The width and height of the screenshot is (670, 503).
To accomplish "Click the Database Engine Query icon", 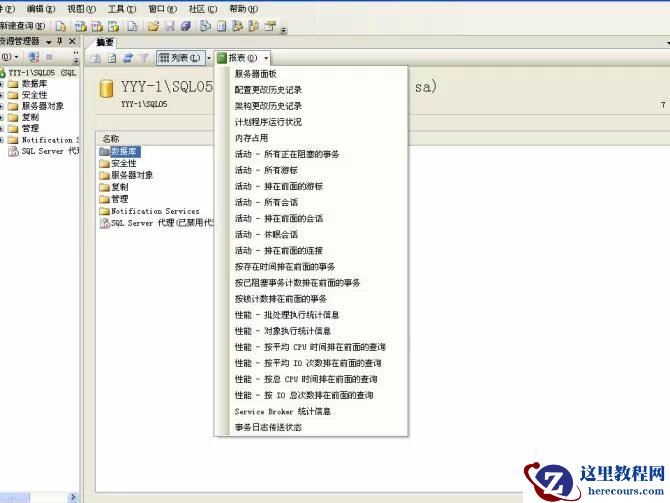I will [x=61, y=26].
